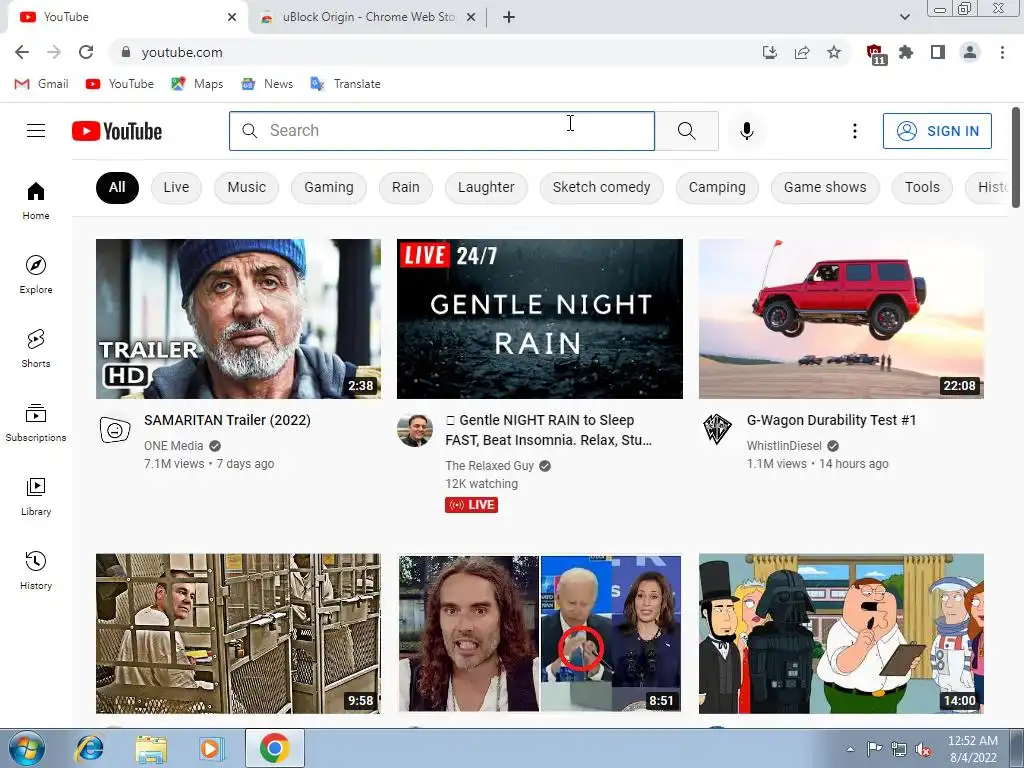Image resolution: width=1024 pixels, height=768 pixels.
Task: Open G-Wagon Durability Test #1 title
Action: point(831,420)
